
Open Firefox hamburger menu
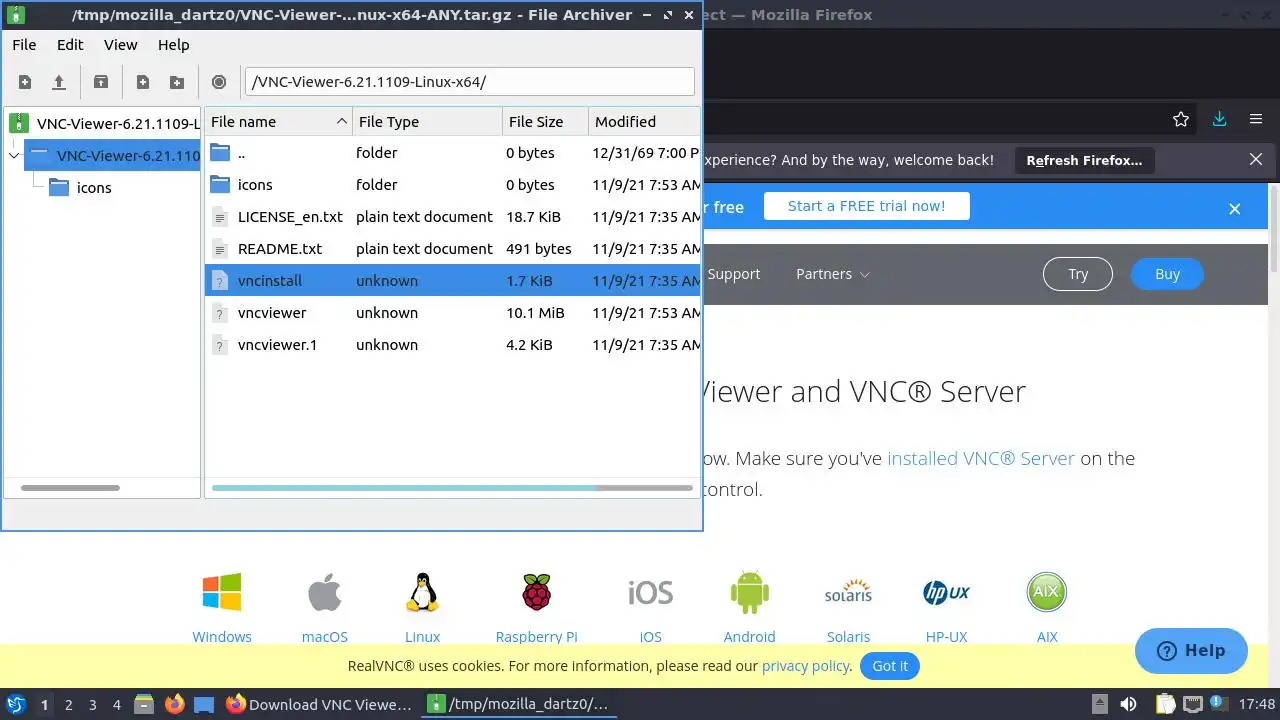pyautogui.click(x=1256, y=119)
